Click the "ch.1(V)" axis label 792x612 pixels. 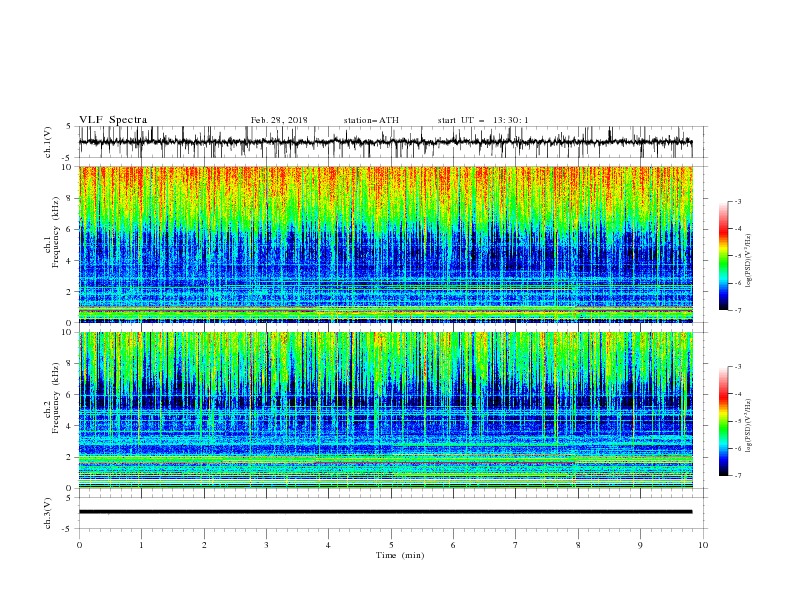point(48,142)
